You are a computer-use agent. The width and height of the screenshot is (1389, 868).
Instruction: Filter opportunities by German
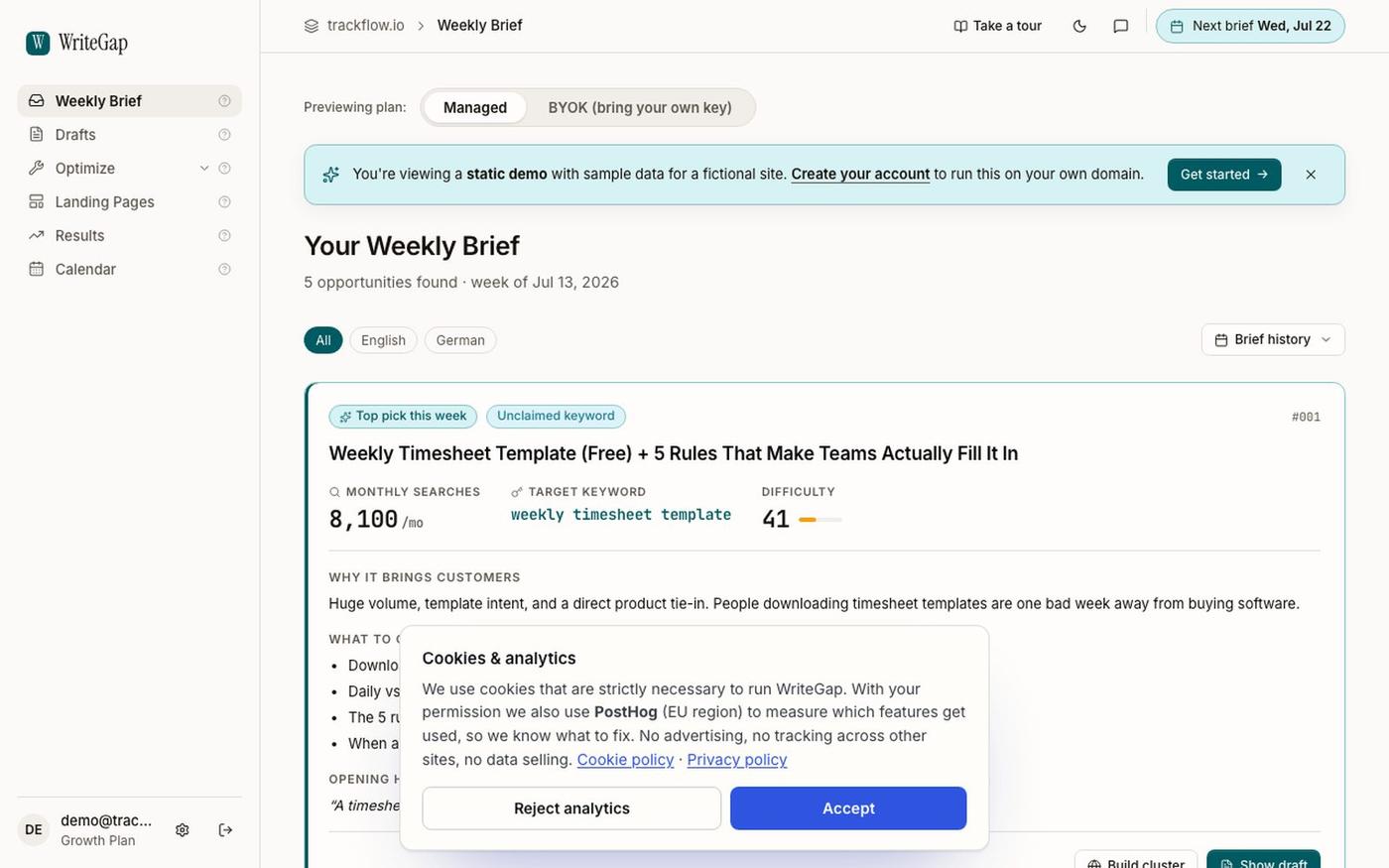460,340
